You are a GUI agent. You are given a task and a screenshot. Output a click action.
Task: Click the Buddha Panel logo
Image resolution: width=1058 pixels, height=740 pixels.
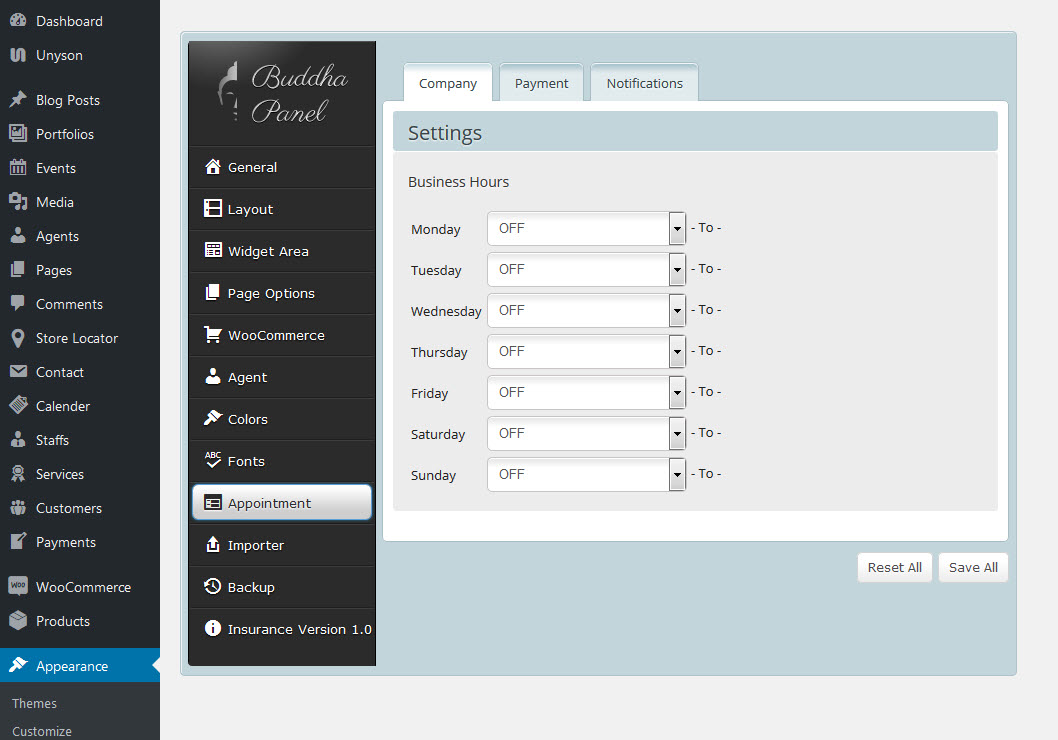282,93
